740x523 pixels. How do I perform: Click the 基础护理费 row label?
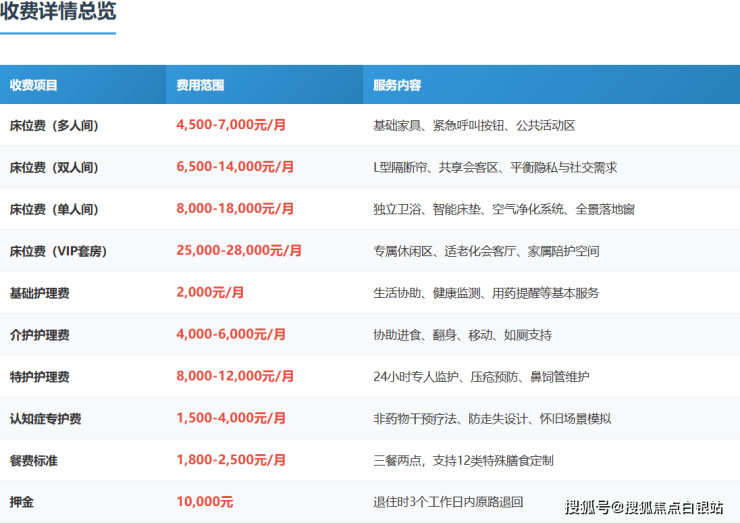click(x=40, y=293)
